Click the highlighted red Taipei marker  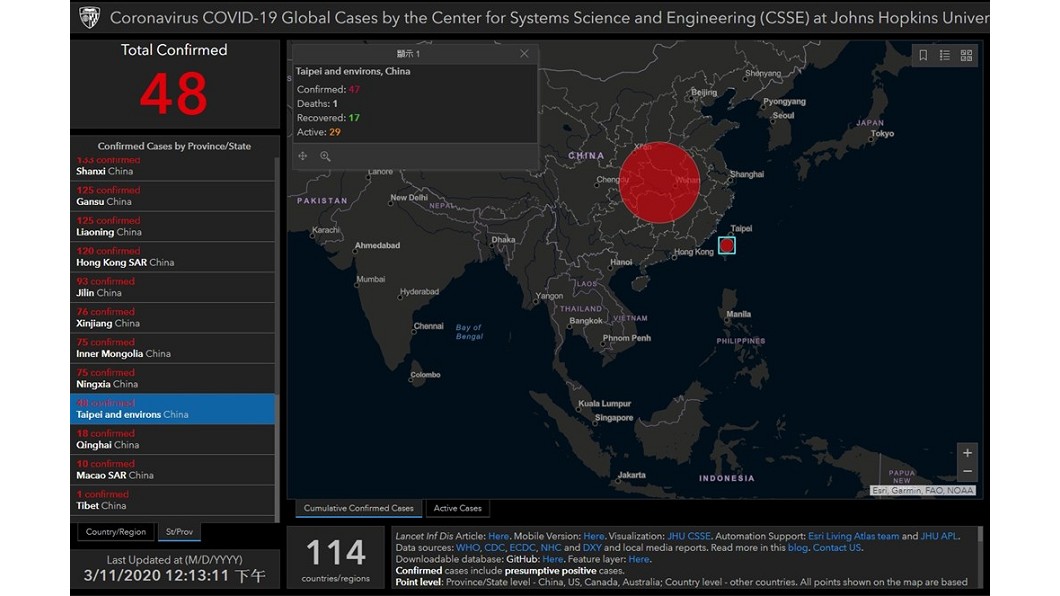(727, 245)
